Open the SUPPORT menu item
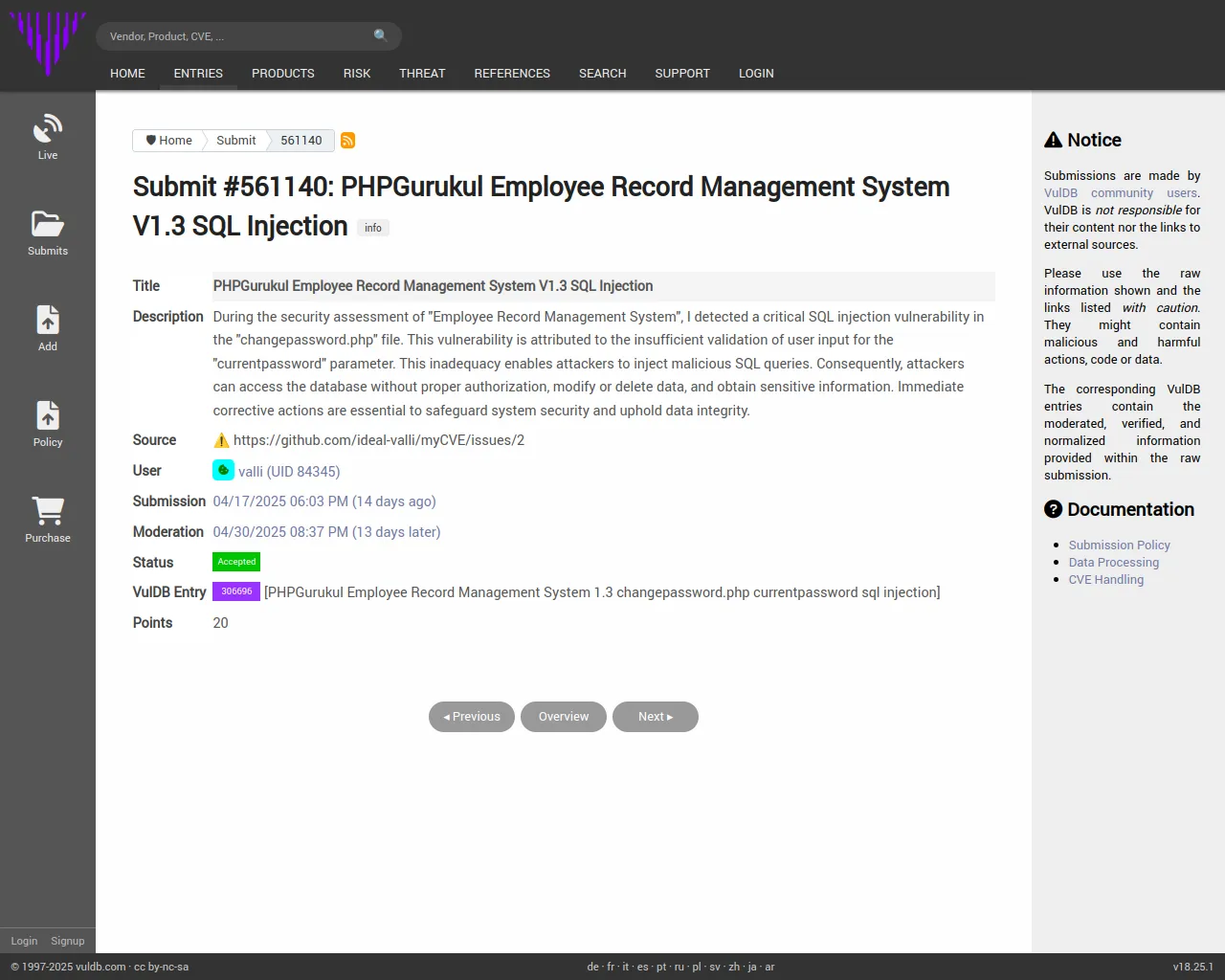 point(682,74)
